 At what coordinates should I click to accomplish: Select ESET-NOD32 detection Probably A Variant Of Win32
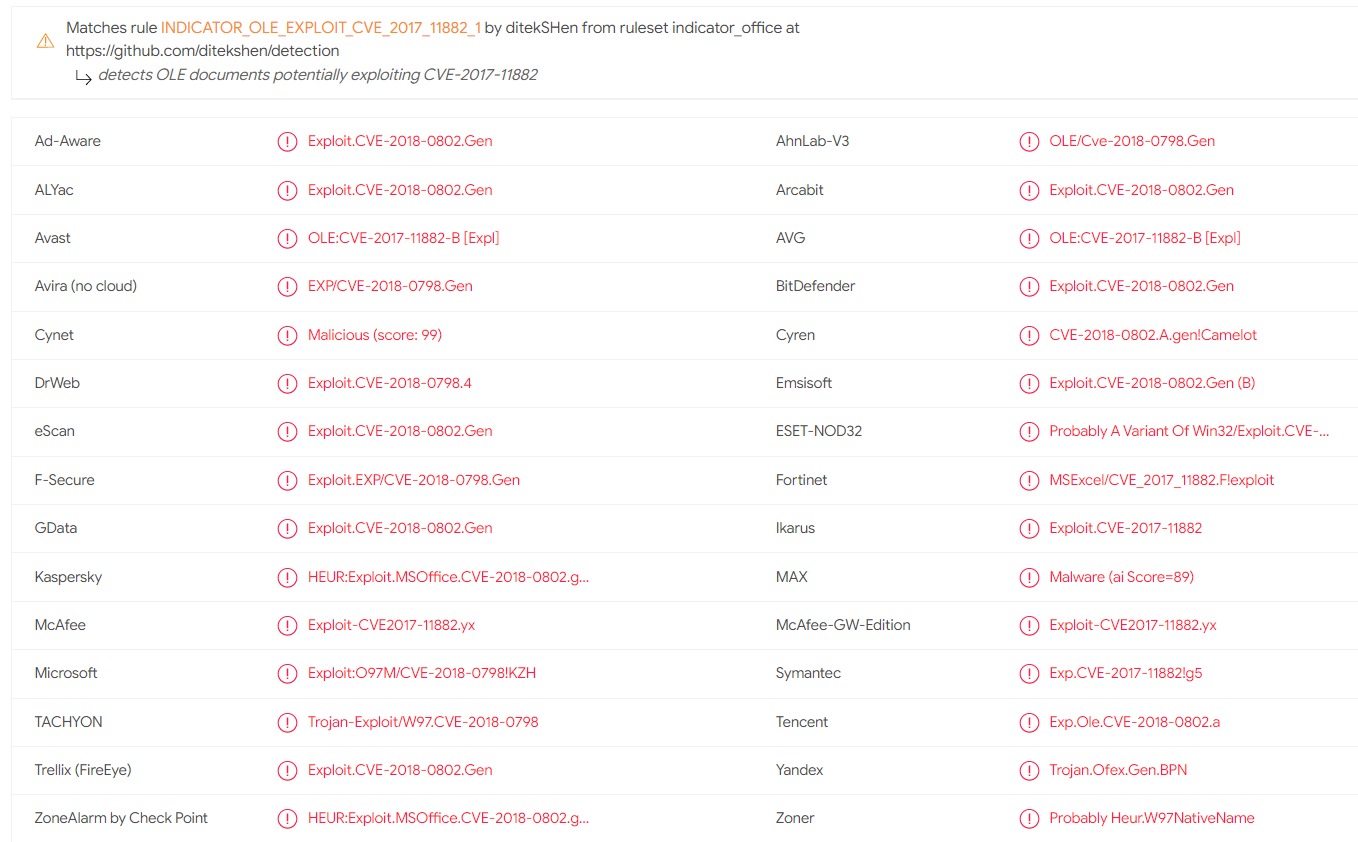(x=1189, y=432)
